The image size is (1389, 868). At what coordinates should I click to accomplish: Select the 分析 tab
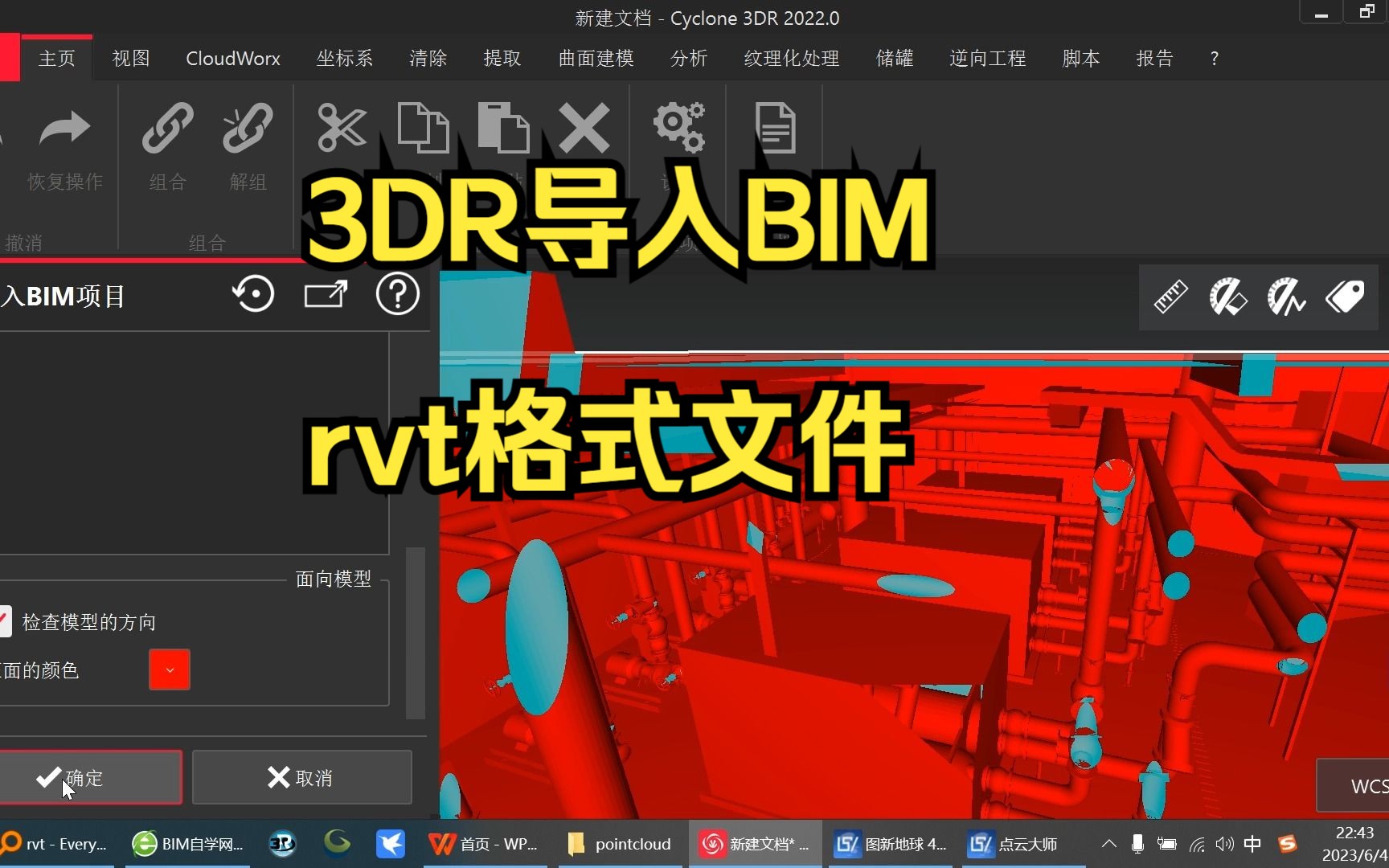point(689,58)
